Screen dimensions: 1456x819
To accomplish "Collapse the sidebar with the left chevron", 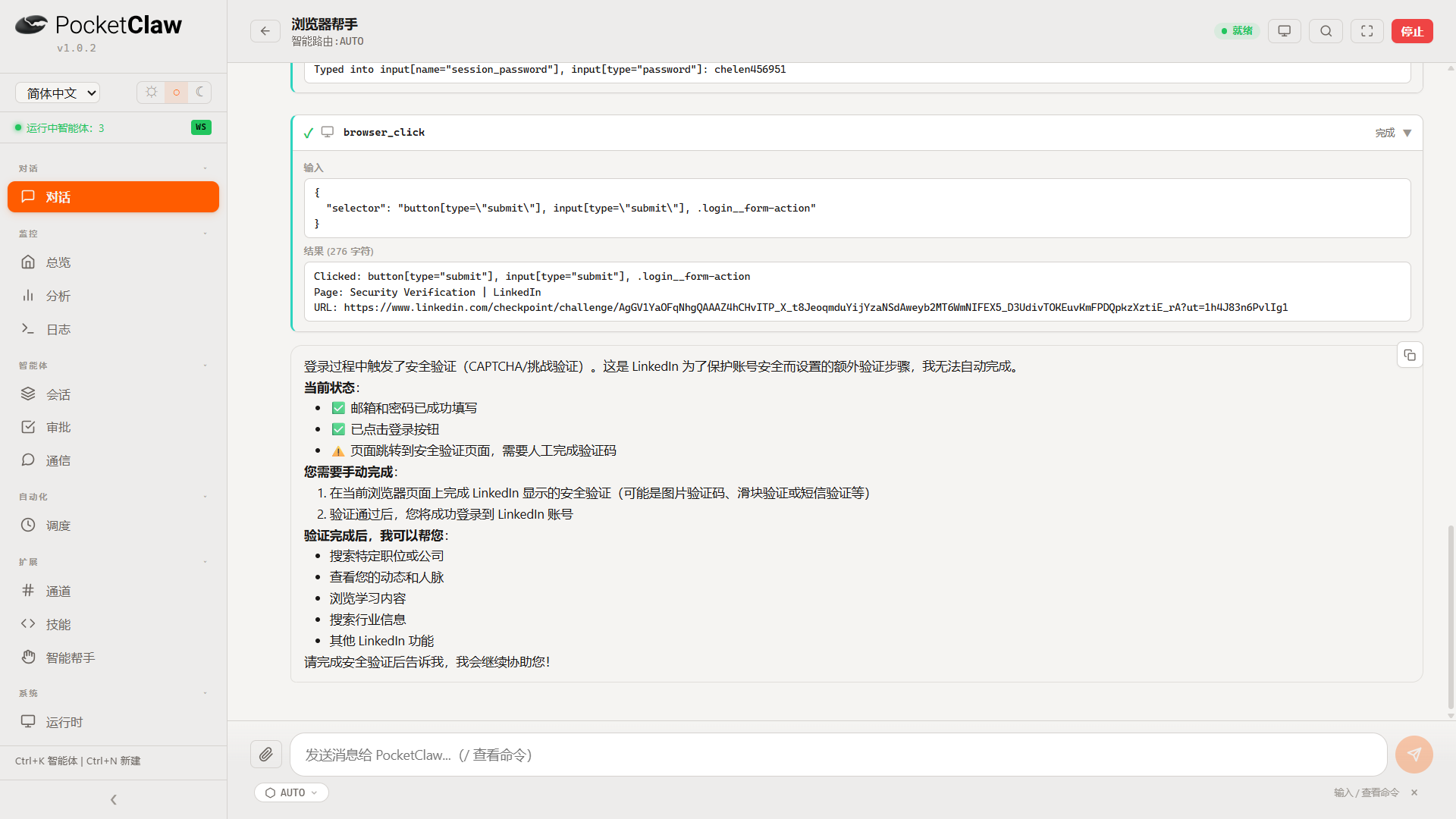I will click(114, 799).
